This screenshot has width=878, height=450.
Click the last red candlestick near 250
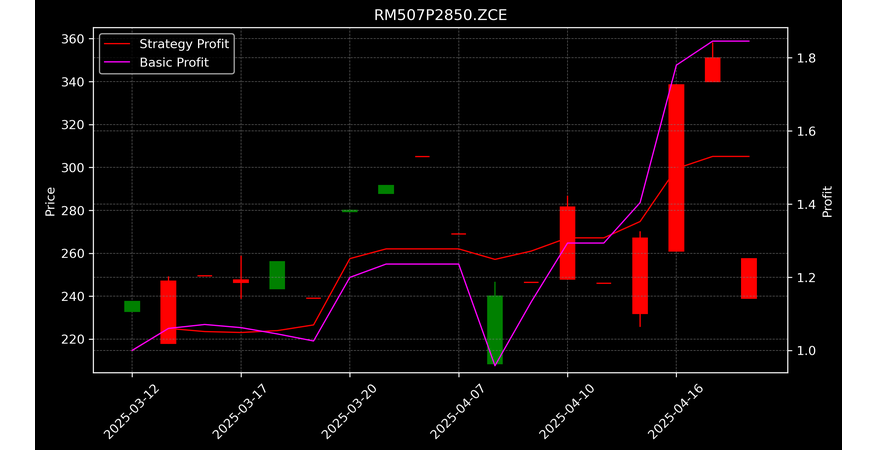click(x=749, y=278)
